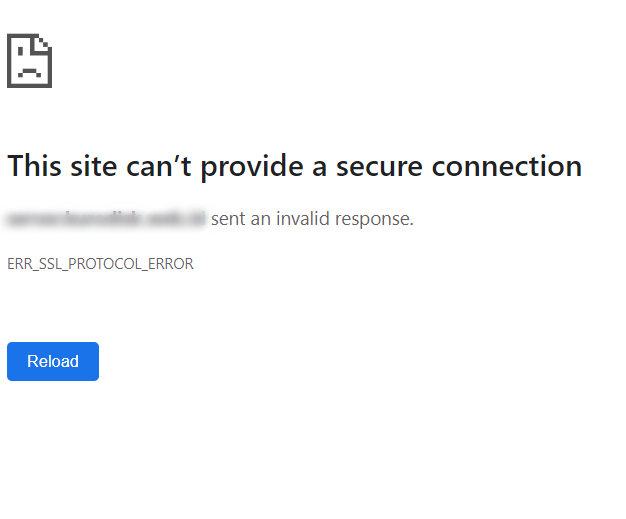Viewport: 626px width, 519px height.
Task: Click the word "secure" in the heading
Action: tap(383, 166)
